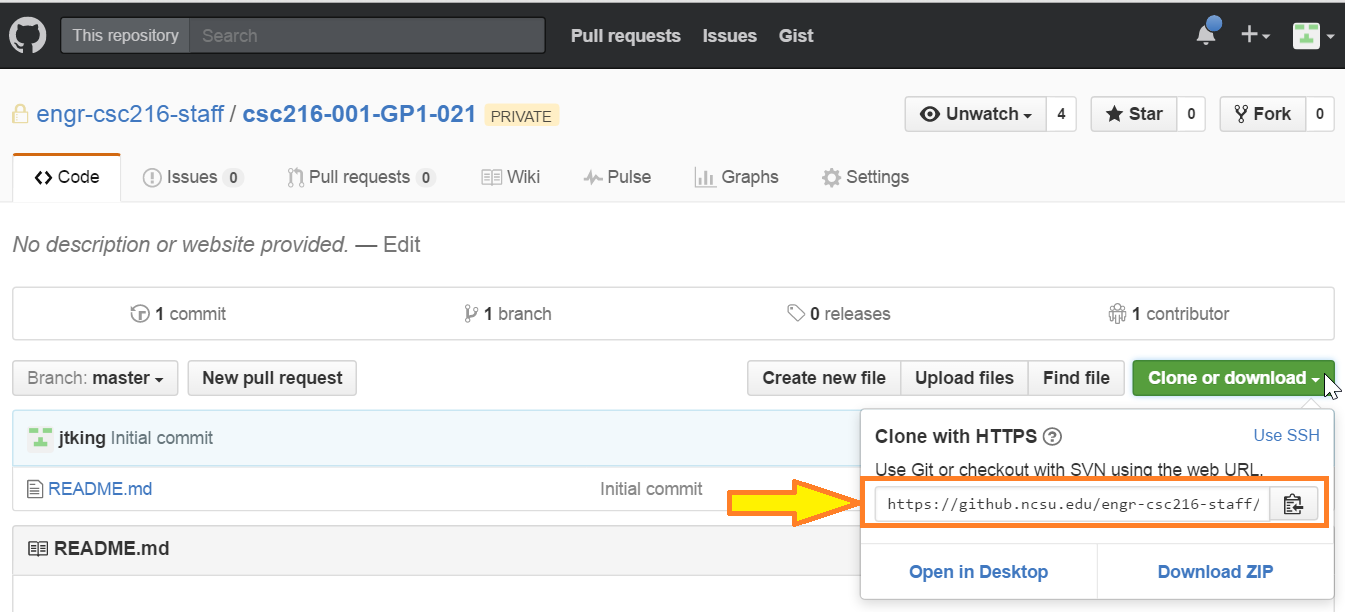The image size is (1345, 612).
Task: Open account menu via profile avatar
Action: tap(1306, 34)
